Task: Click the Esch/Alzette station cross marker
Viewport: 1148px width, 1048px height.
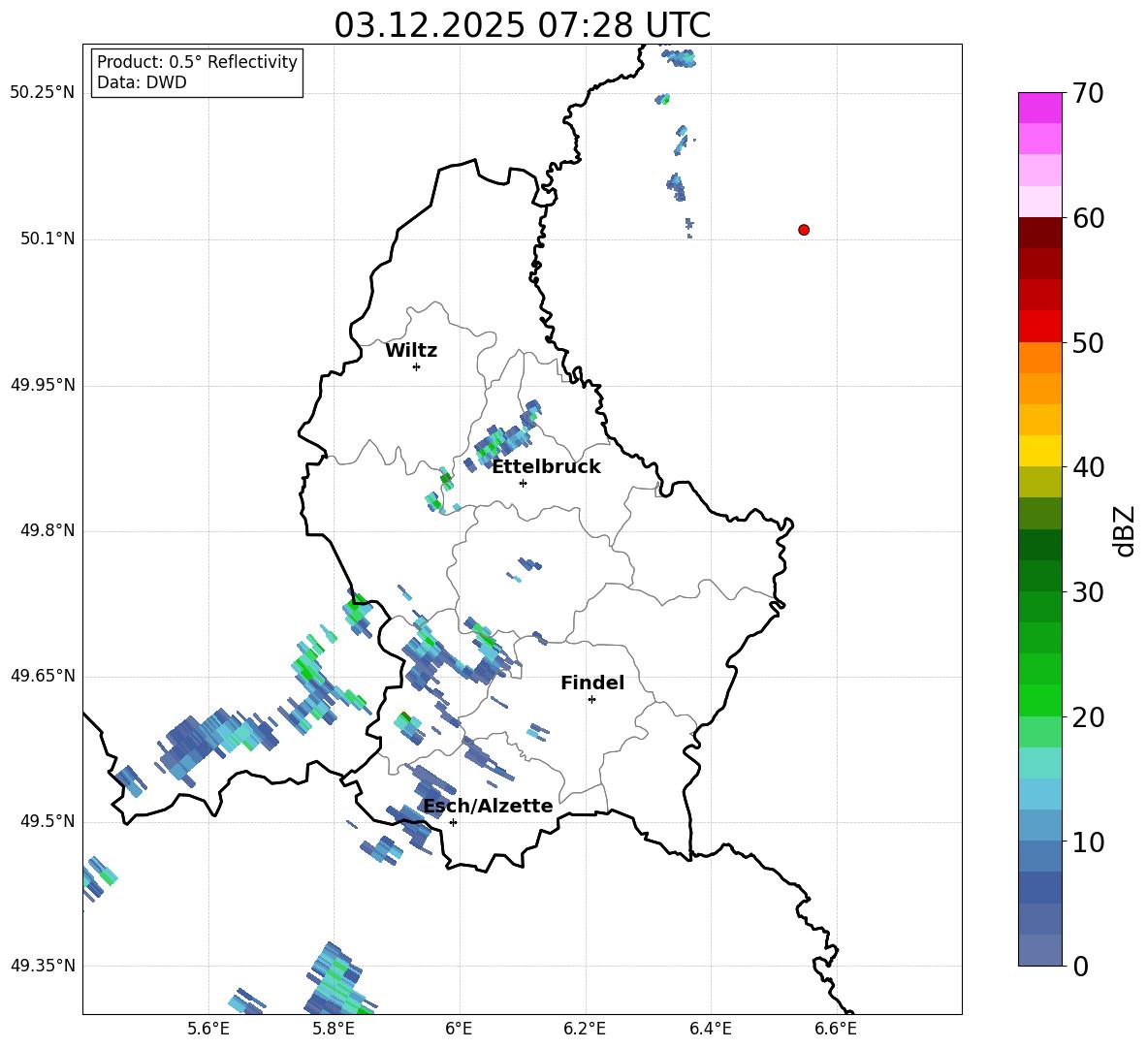Action: click(x=453, y=822)
